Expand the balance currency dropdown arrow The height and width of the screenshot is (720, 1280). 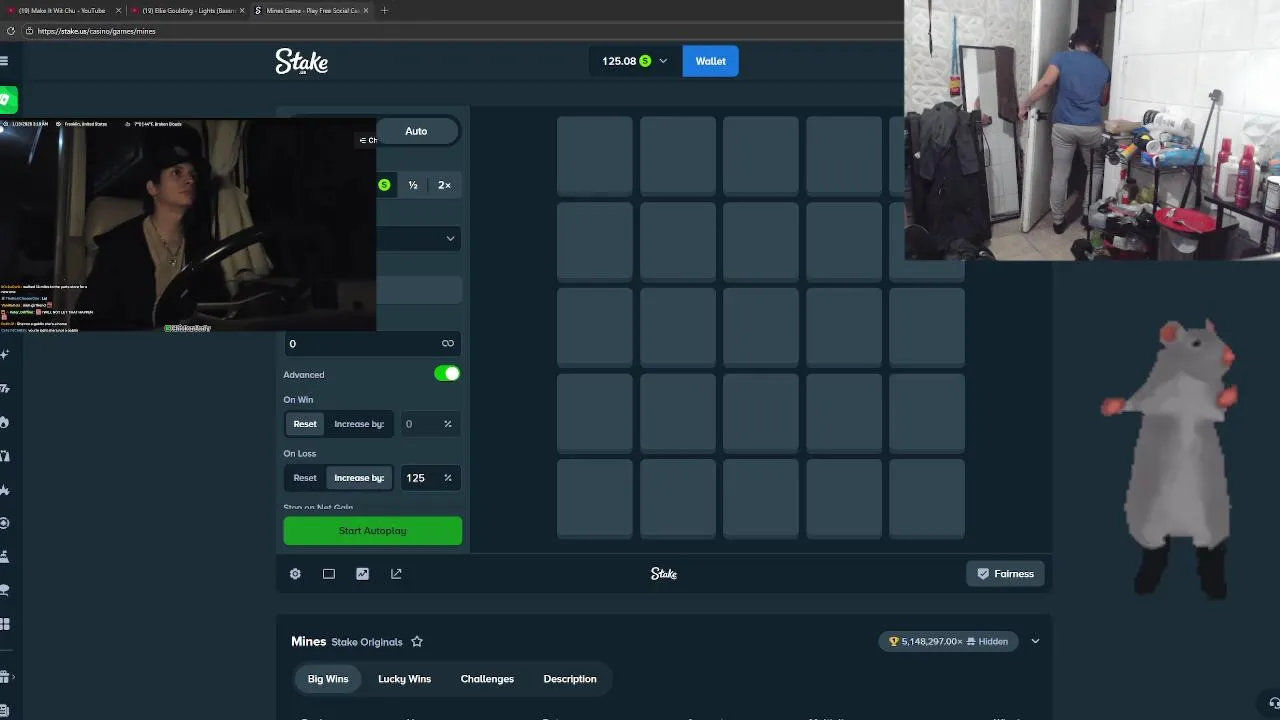[x=663, y=61]
